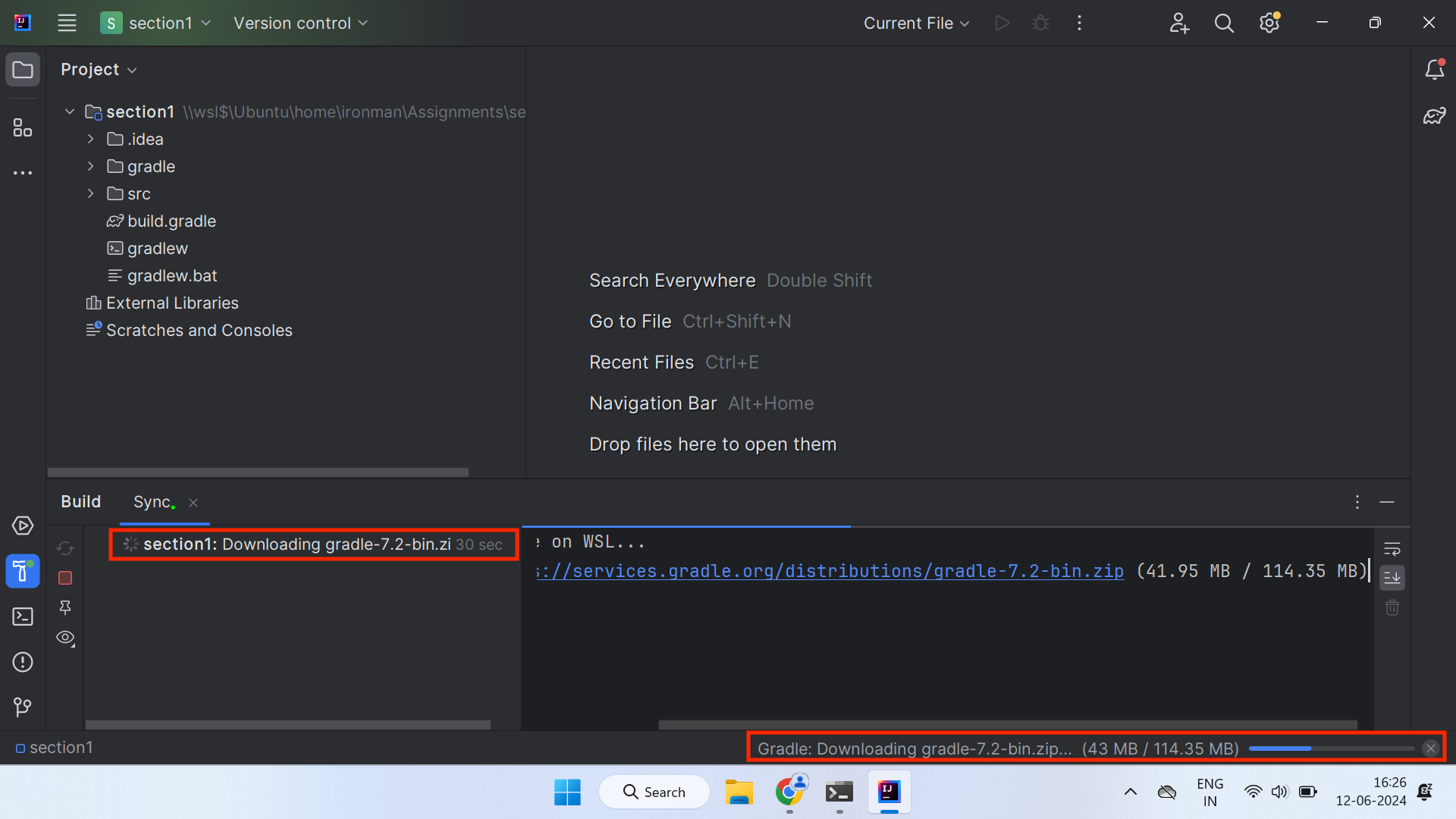Image resolution: width=1456 pixels, height=819 pixels.
Task: Open the Services tool window
Action: click(23, 526)
